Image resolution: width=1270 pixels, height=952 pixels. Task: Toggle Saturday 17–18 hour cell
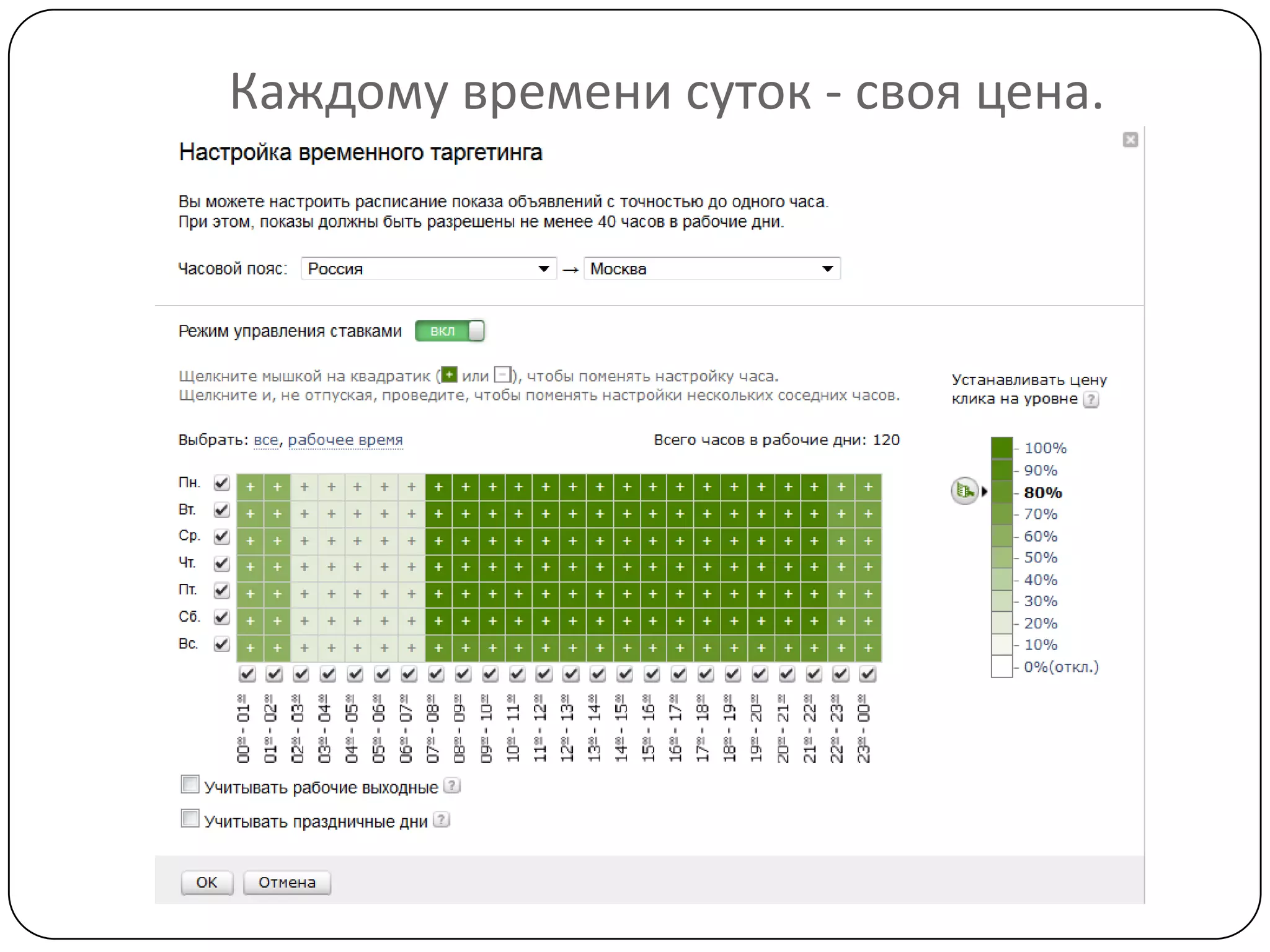tap(707, 621)
